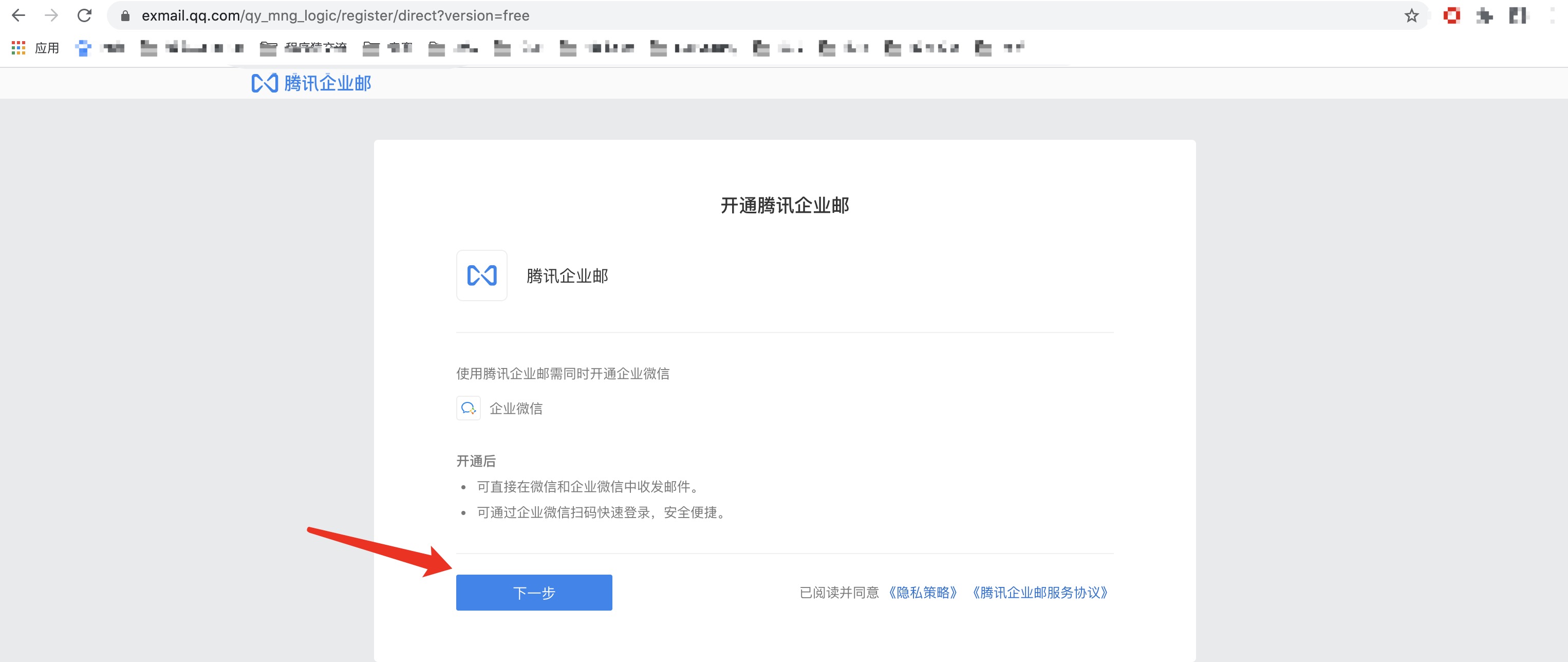Click the forward navigation arrow
Screen dimensions: 1568x662
(x=52, y=15)
